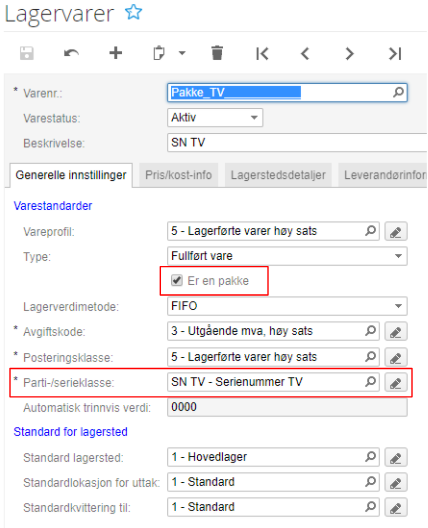428x528 pixels.
Task: Click the search magnifier in Avgiftskode field
Action: 370,331
